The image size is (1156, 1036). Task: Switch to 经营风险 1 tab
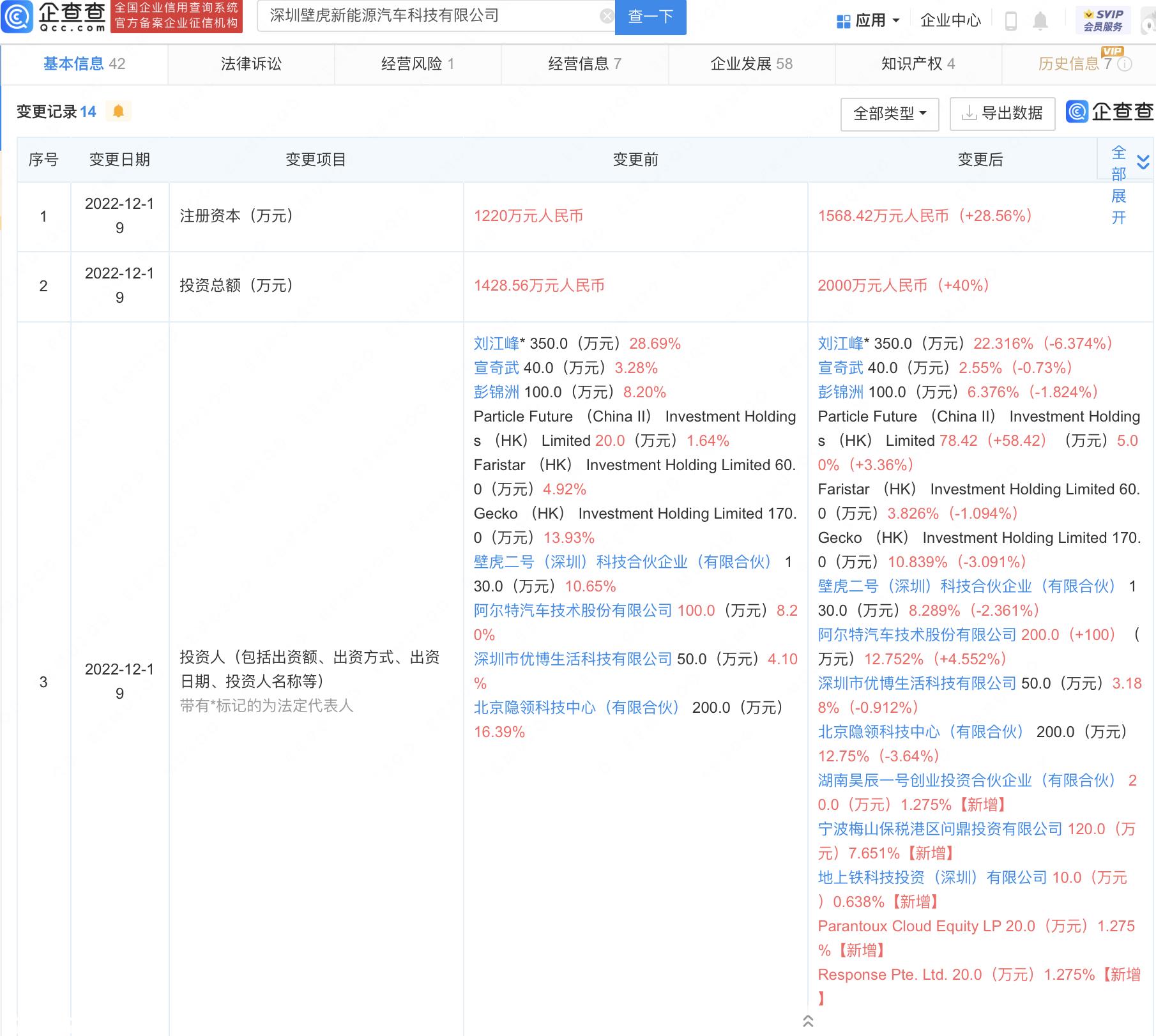tap(418, 64)
